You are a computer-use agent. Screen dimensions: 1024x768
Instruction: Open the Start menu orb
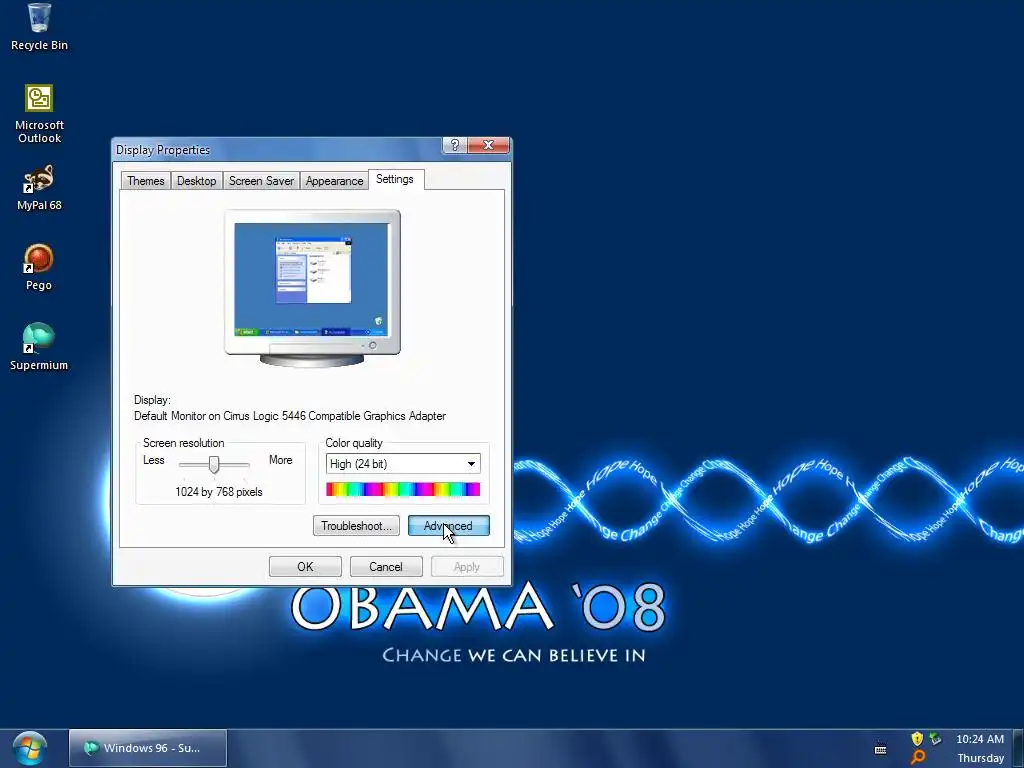coord(29,748)
